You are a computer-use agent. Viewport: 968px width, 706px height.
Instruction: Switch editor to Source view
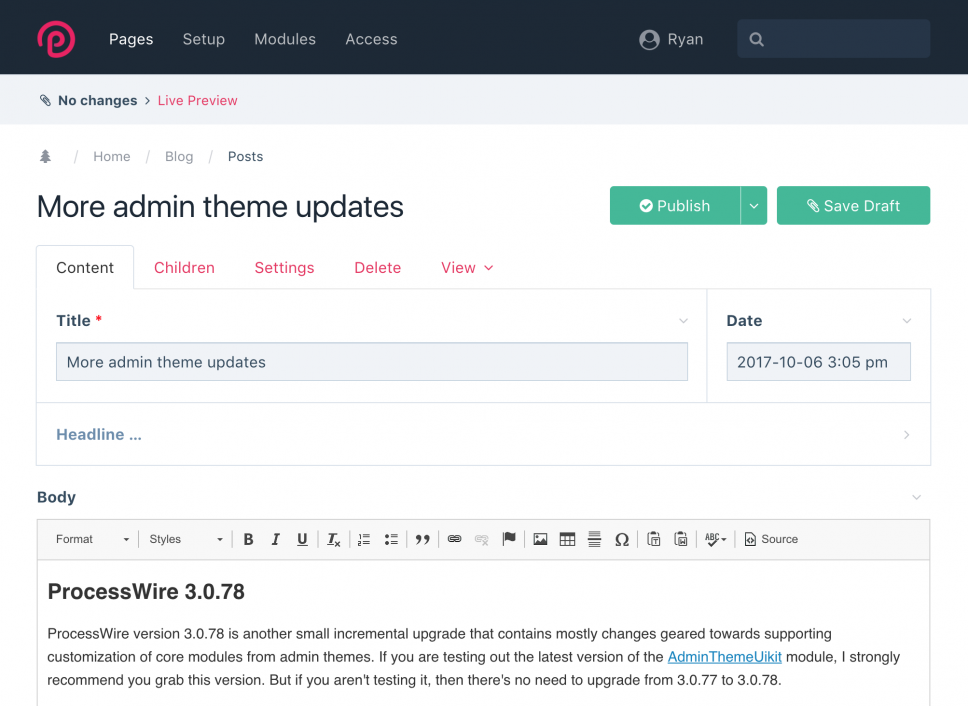(771, 539)
